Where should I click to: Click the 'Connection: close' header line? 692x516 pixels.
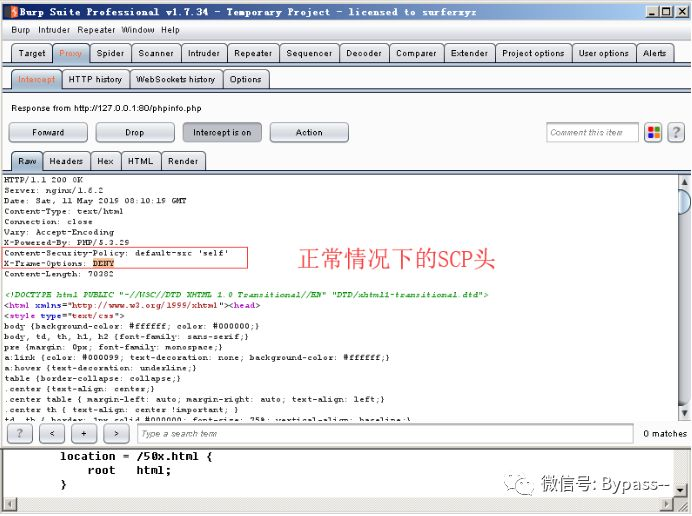[48, 222]
